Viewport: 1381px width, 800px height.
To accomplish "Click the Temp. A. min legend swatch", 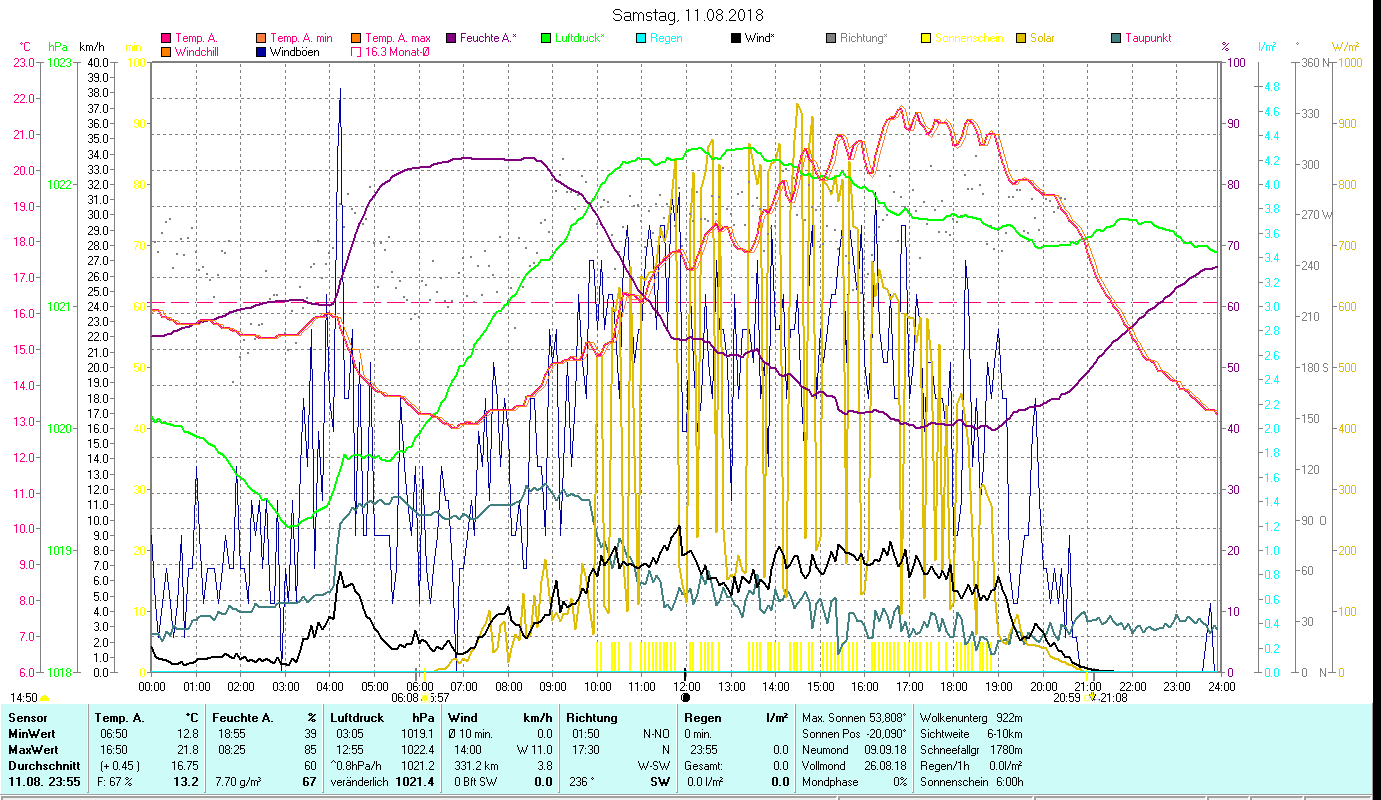I will coord(262,38).
